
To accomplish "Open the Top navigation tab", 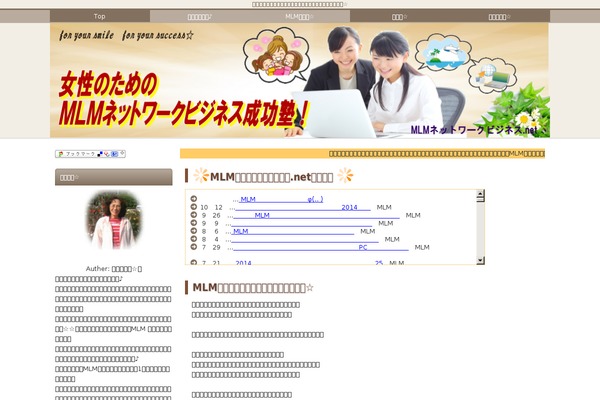I will 99,16.
